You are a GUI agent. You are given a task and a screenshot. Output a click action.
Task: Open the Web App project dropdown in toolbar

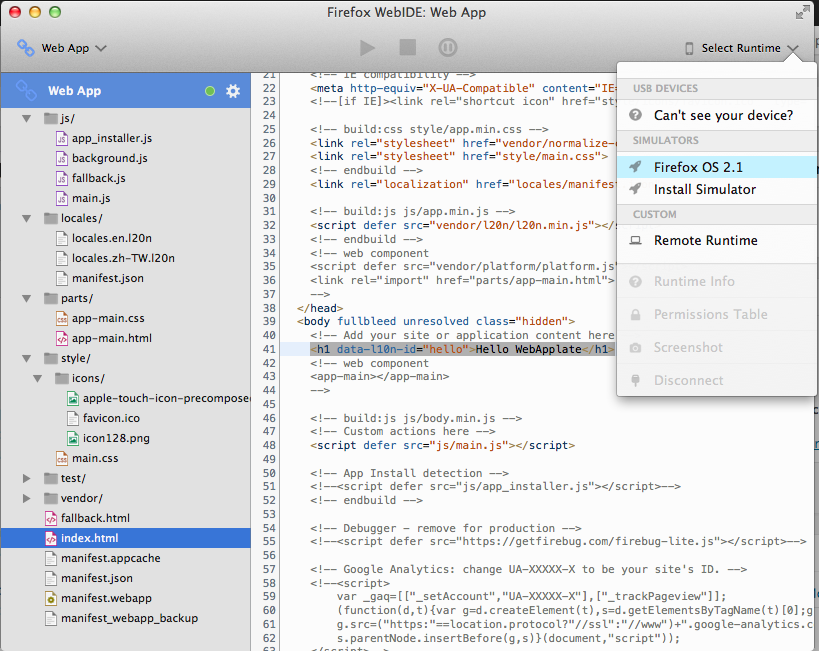[x=62, y=48]
